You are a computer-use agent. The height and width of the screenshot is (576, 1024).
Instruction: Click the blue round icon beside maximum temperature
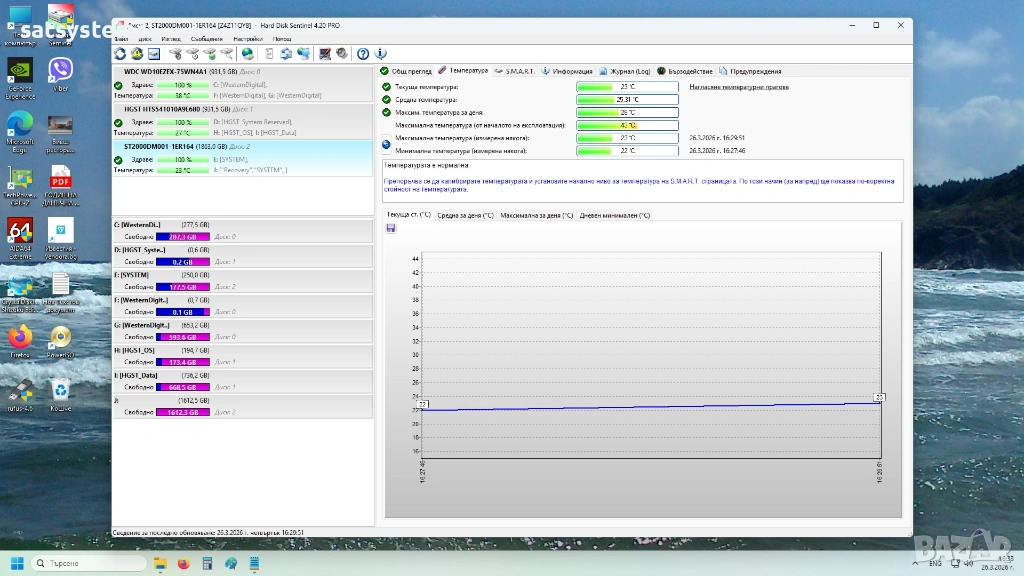click(386, 144)
